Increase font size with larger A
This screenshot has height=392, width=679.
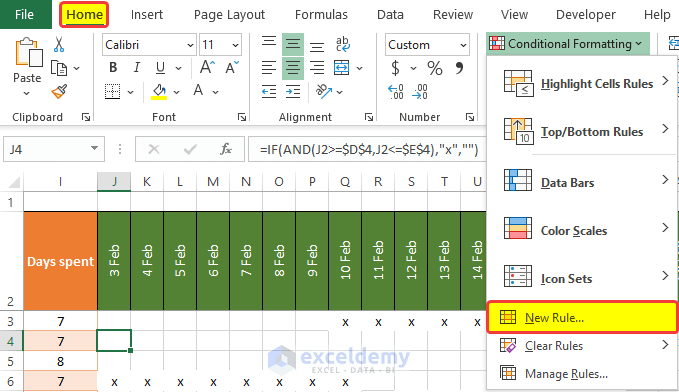point(207,68)
